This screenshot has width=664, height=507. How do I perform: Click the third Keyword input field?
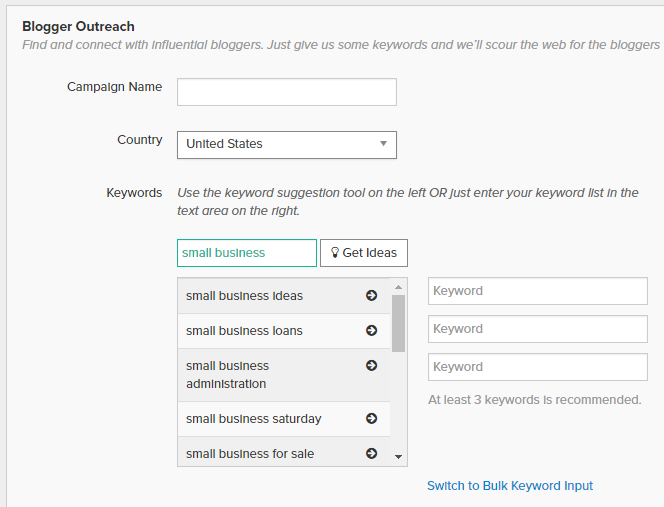537,367
